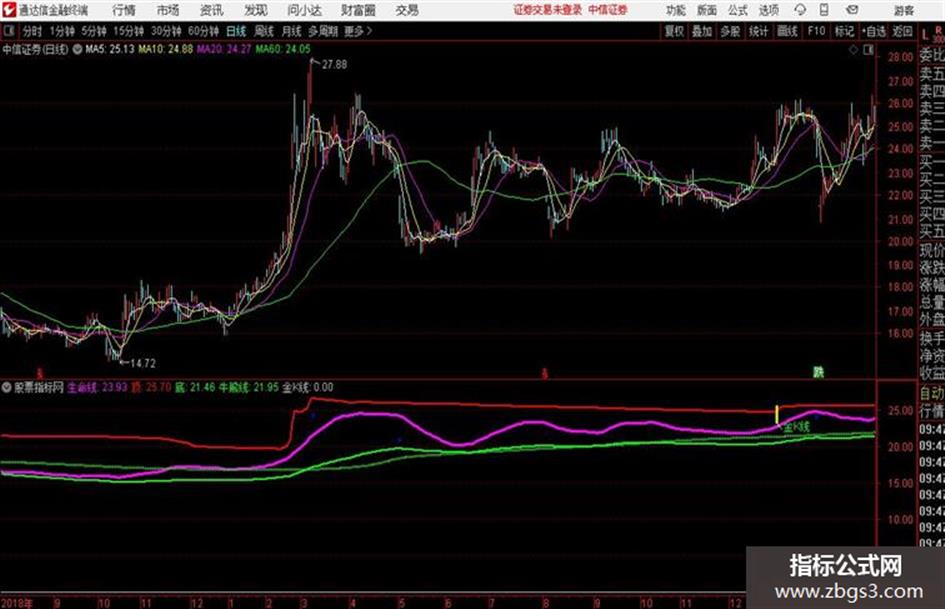Click the MA20: 24.27 value
The image size is (945, 609).
click(x=224, y=49)
